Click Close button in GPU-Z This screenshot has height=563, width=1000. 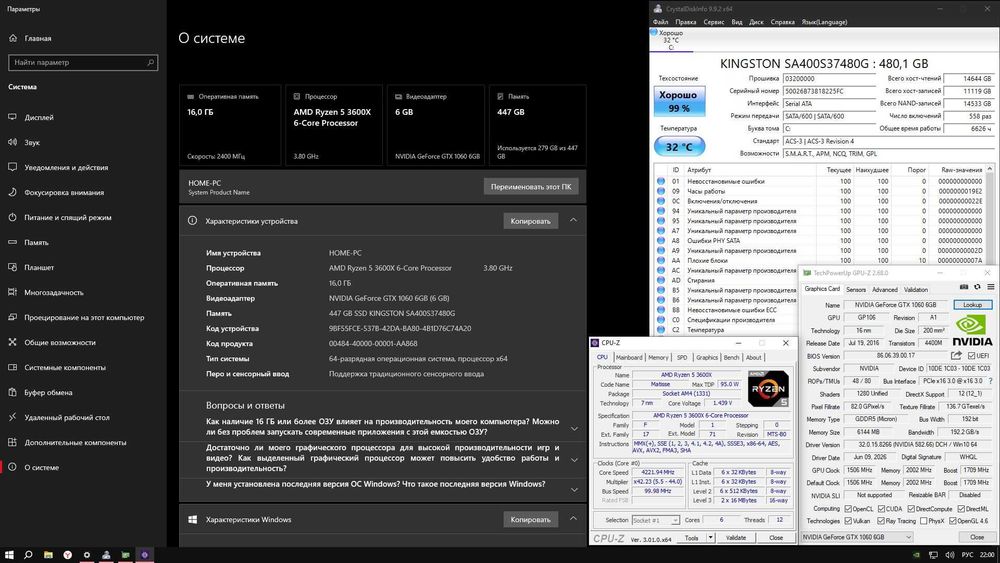tap(977, 537)
